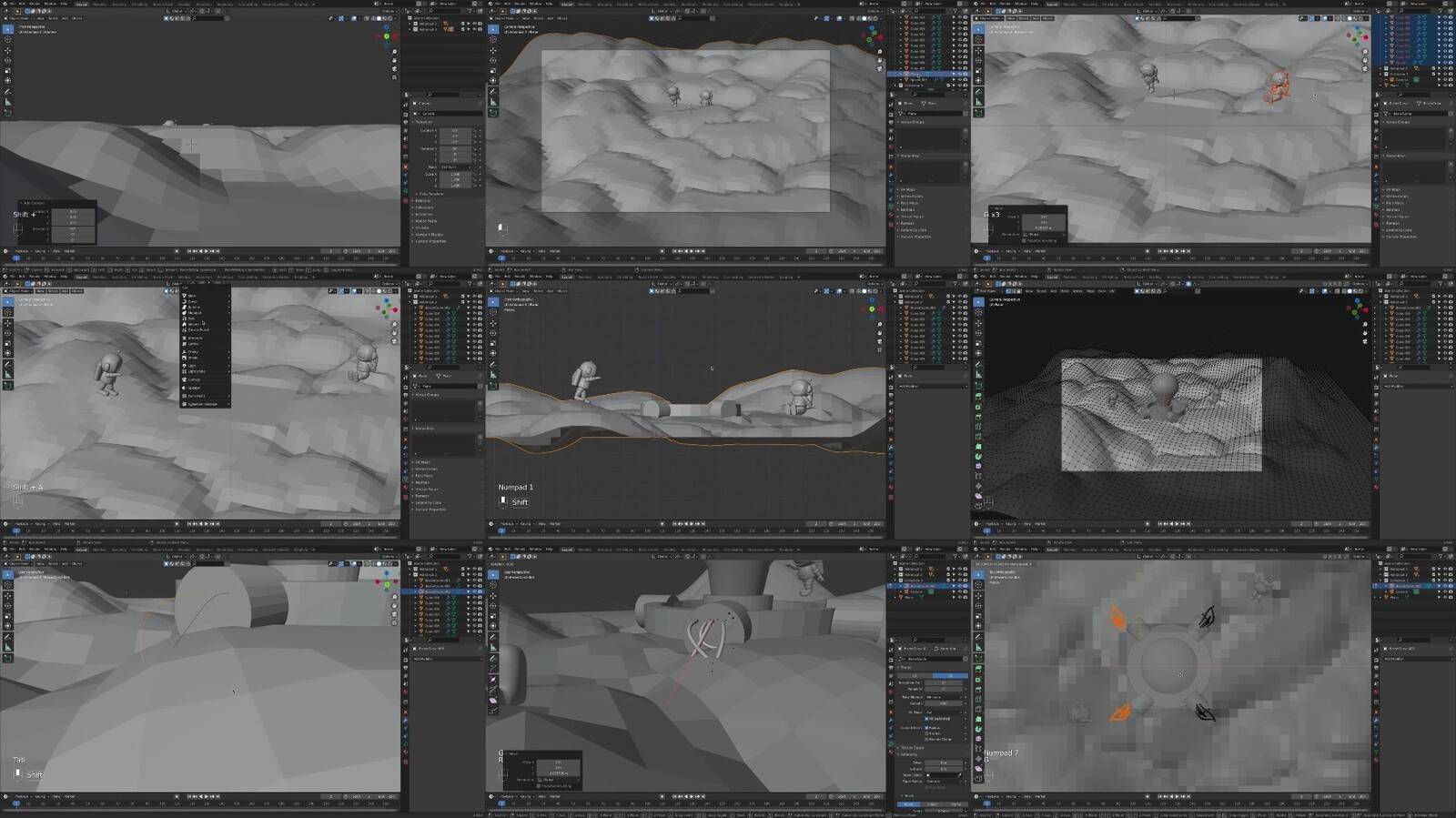Hide the highlighted Plane object in the top-middle outliner
The width and height of the screenshot is (1456, 818).
click(x=959, y=74)
